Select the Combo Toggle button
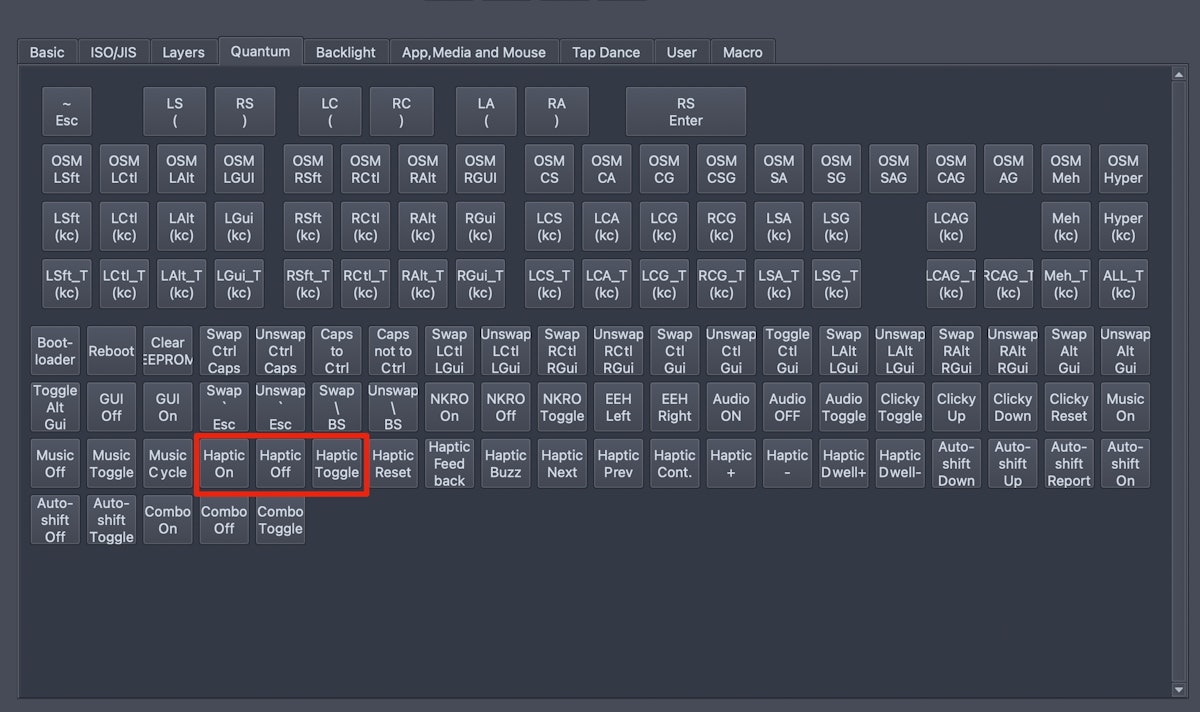The image size is (1200, 712). coord(280,520)
